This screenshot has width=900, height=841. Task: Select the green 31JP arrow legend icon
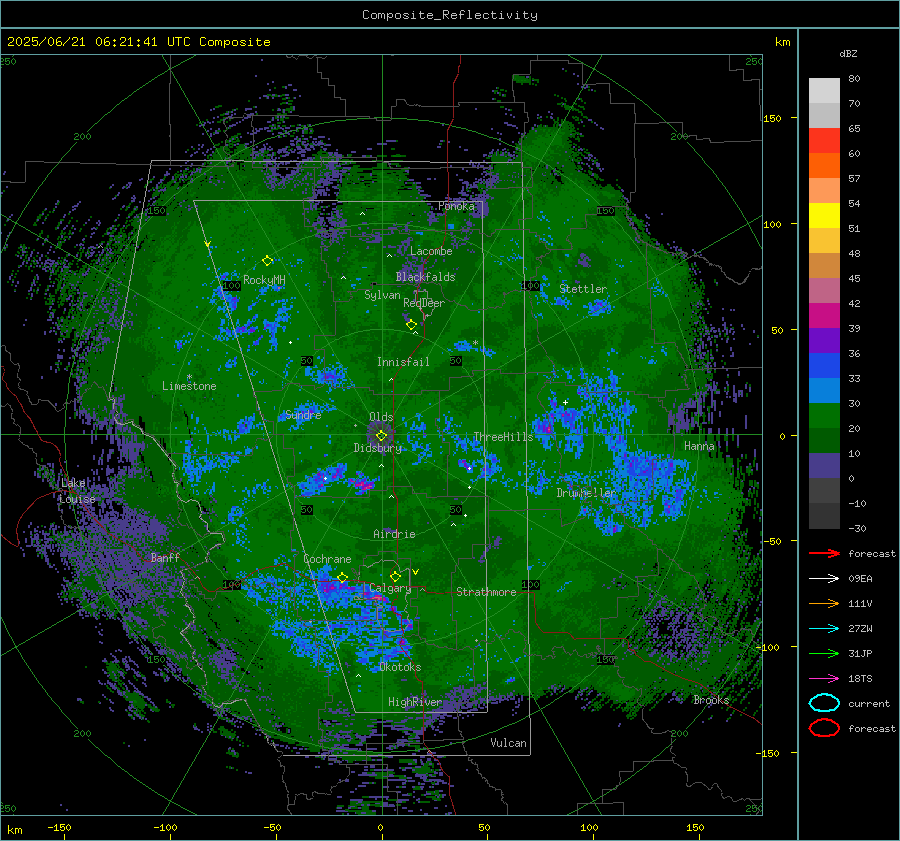[x=824, y=653]
